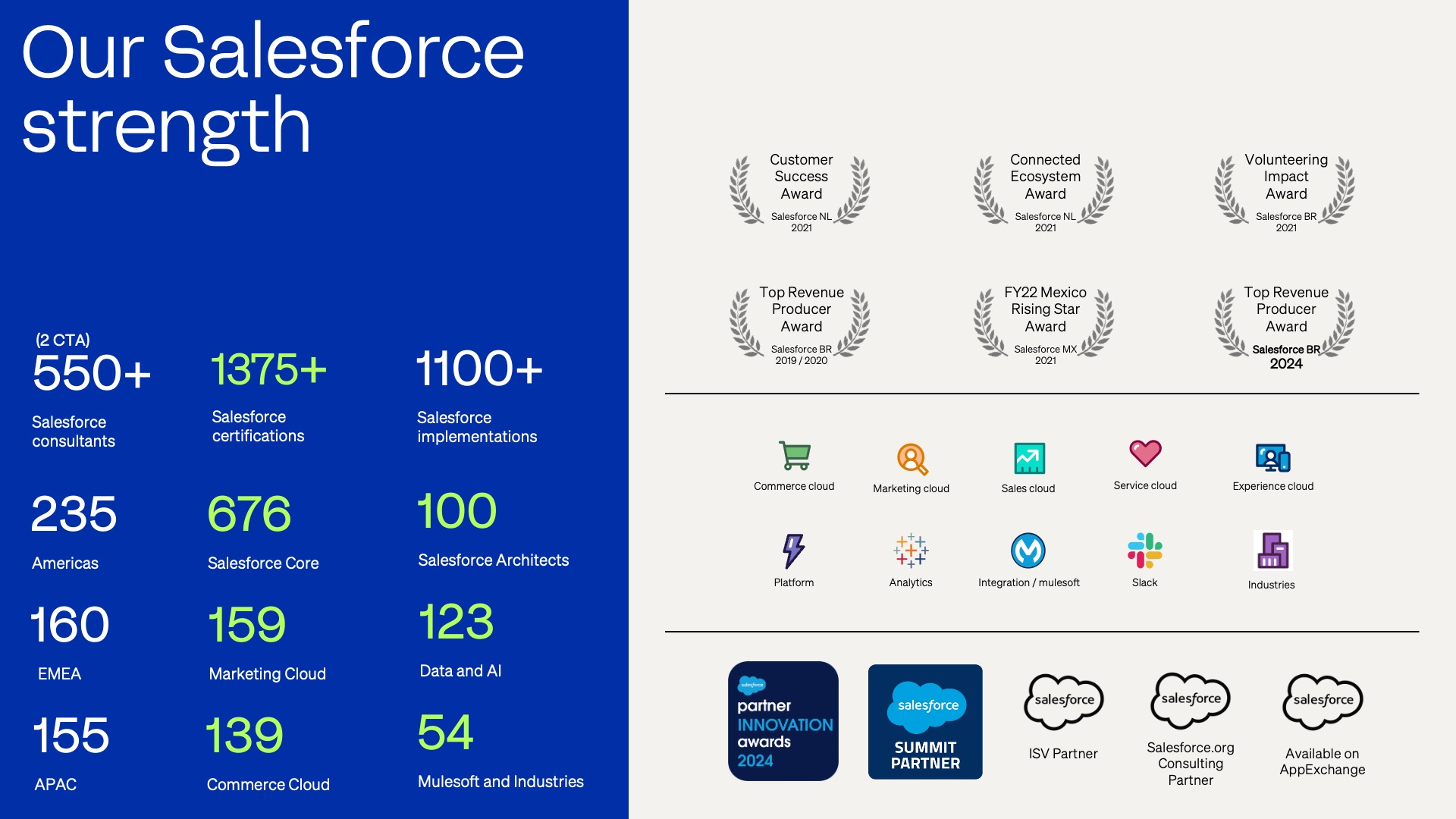Click the Partner Innovation Awards 2024 badge
The image size is (1456, 819).
[x=783, y=721]
